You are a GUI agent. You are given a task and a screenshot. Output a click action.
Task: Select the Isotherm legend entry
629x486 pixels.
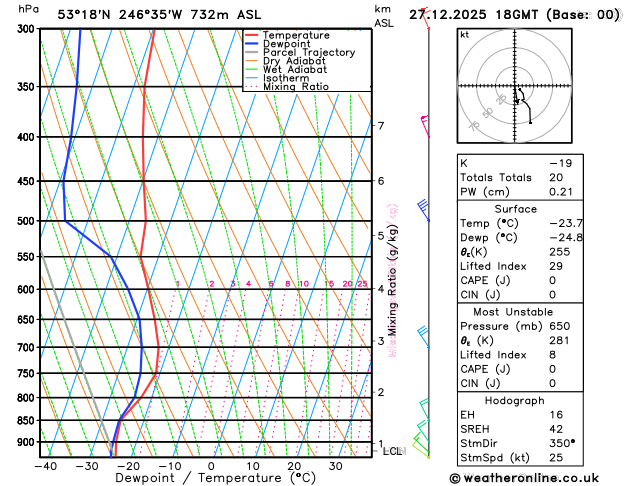[x=277, y=78]
